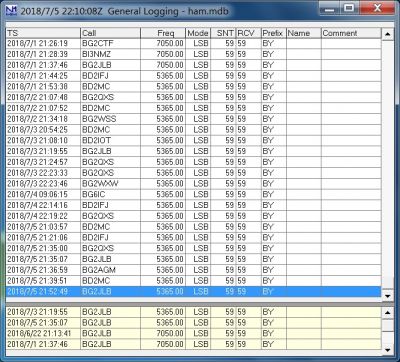Click the Comment column header
This screenshot has width=400, height=362.
point(351,33)
